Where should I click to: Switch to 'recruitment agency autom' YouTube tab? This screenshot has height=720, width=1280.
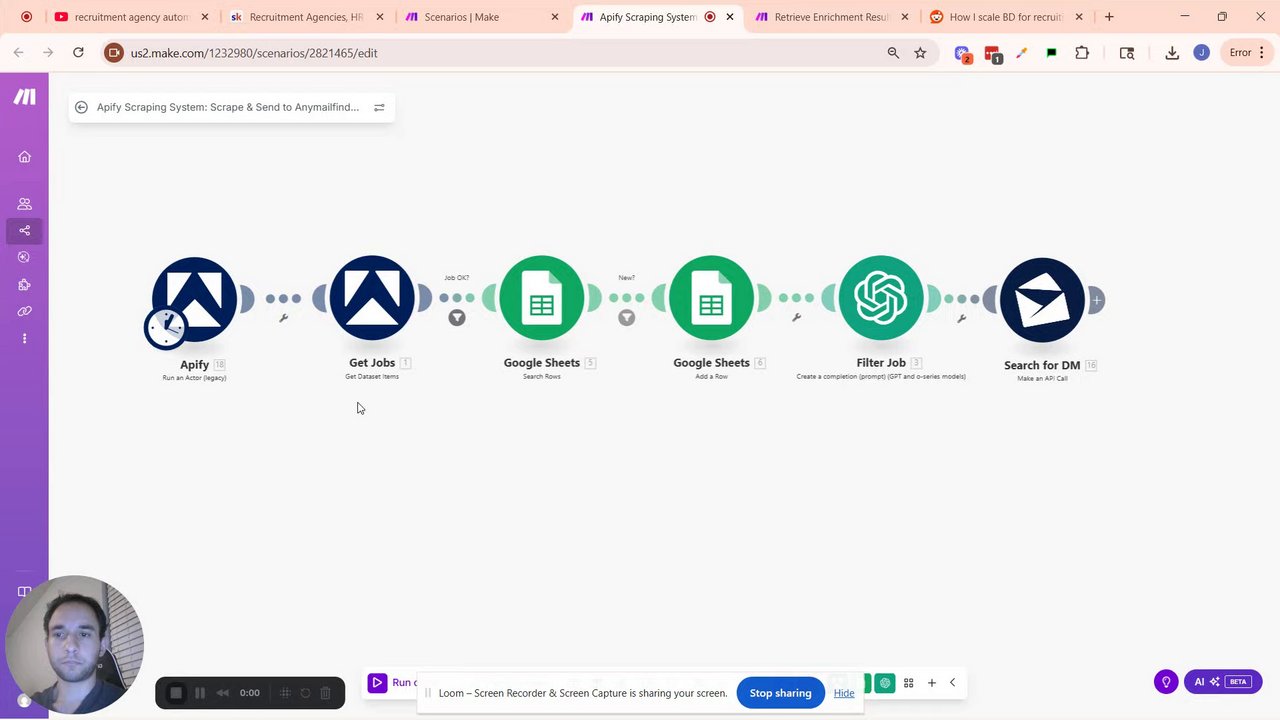130,17
